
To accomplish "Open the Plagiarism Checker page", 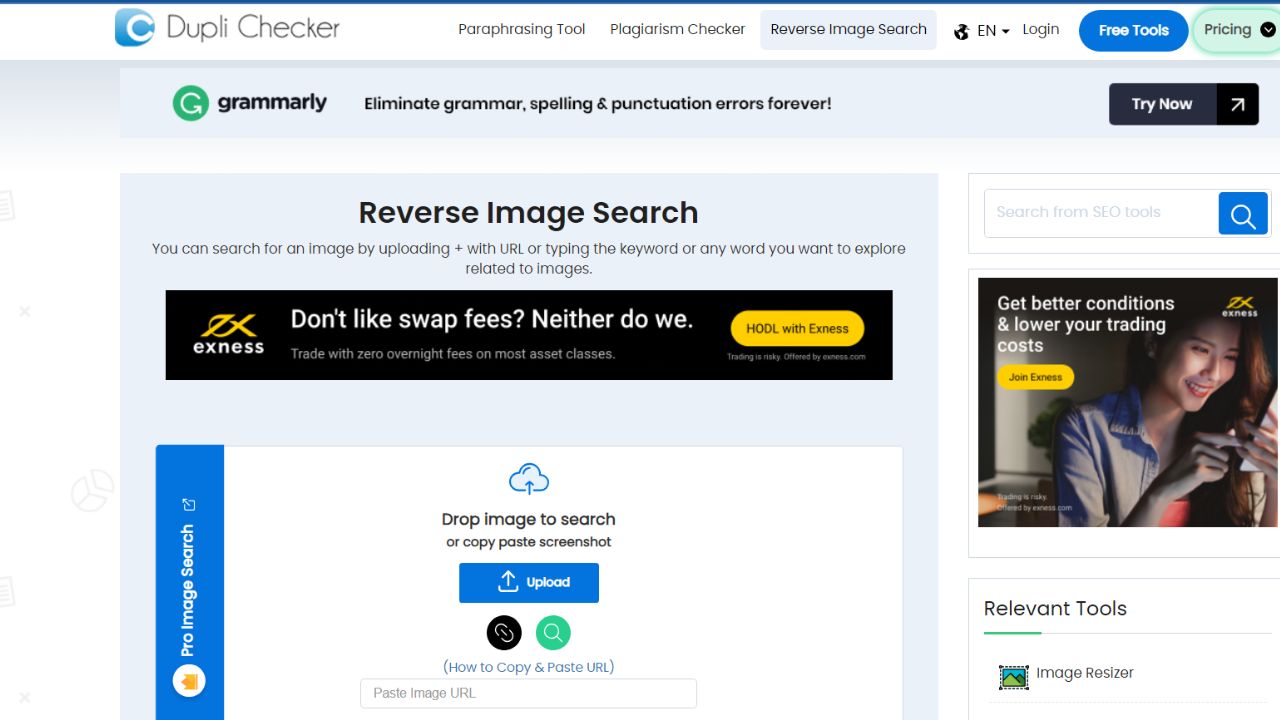I will (677, 29).
